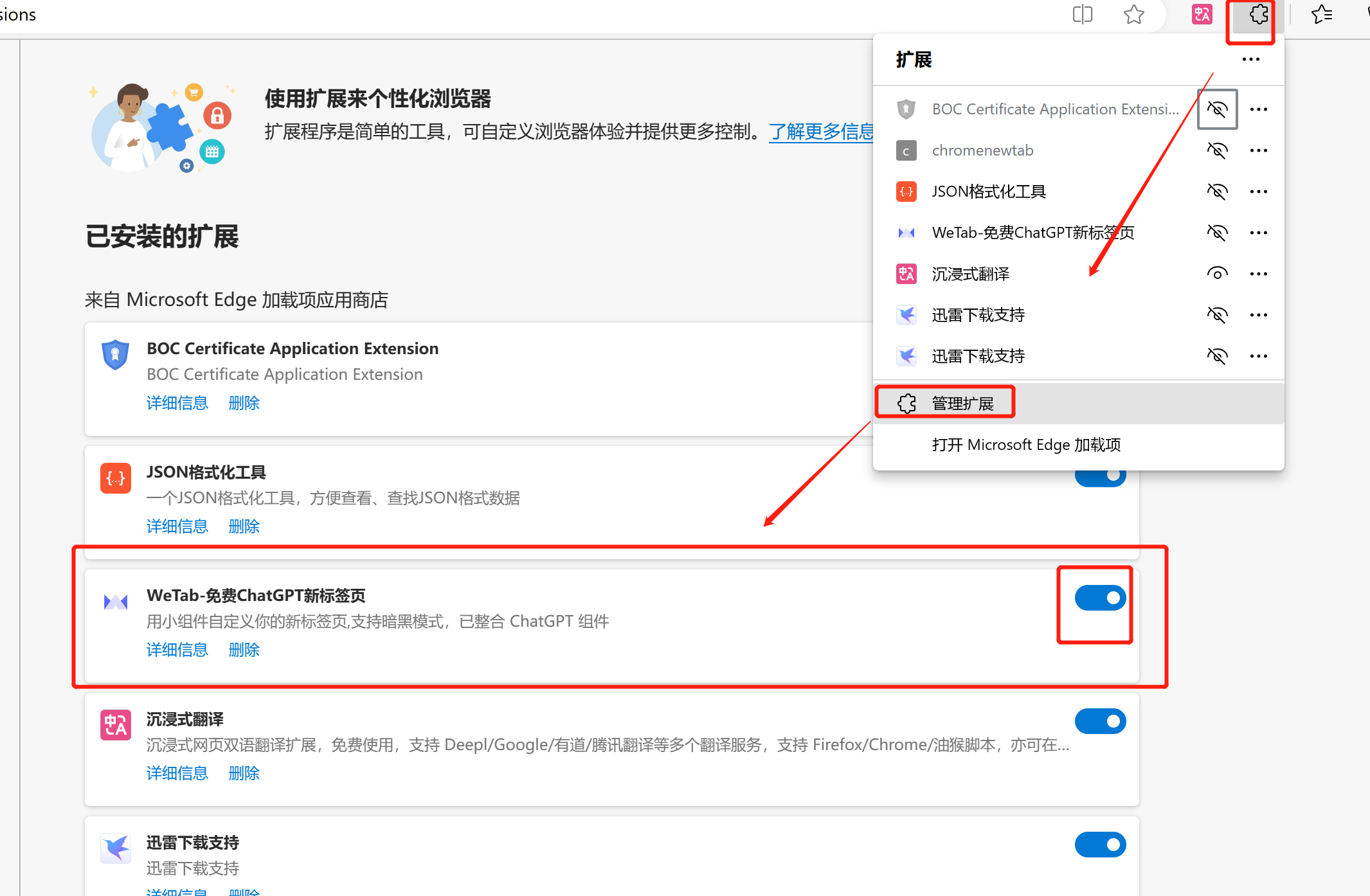The width and height of the screenshot is (1370, 896).
Task: Open 了解更多信息 link
Action: pos(822,132)
